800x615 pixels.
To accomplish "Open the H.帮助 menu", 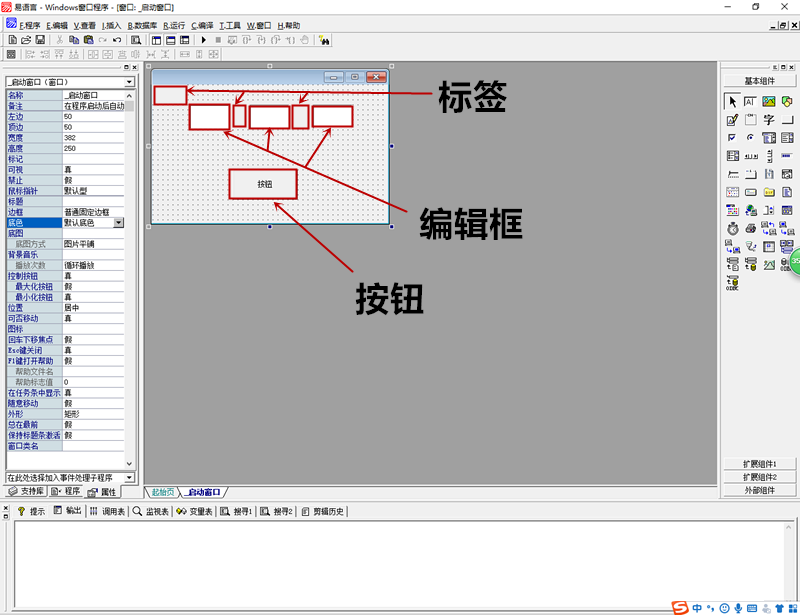I will (x=289, y=26).
